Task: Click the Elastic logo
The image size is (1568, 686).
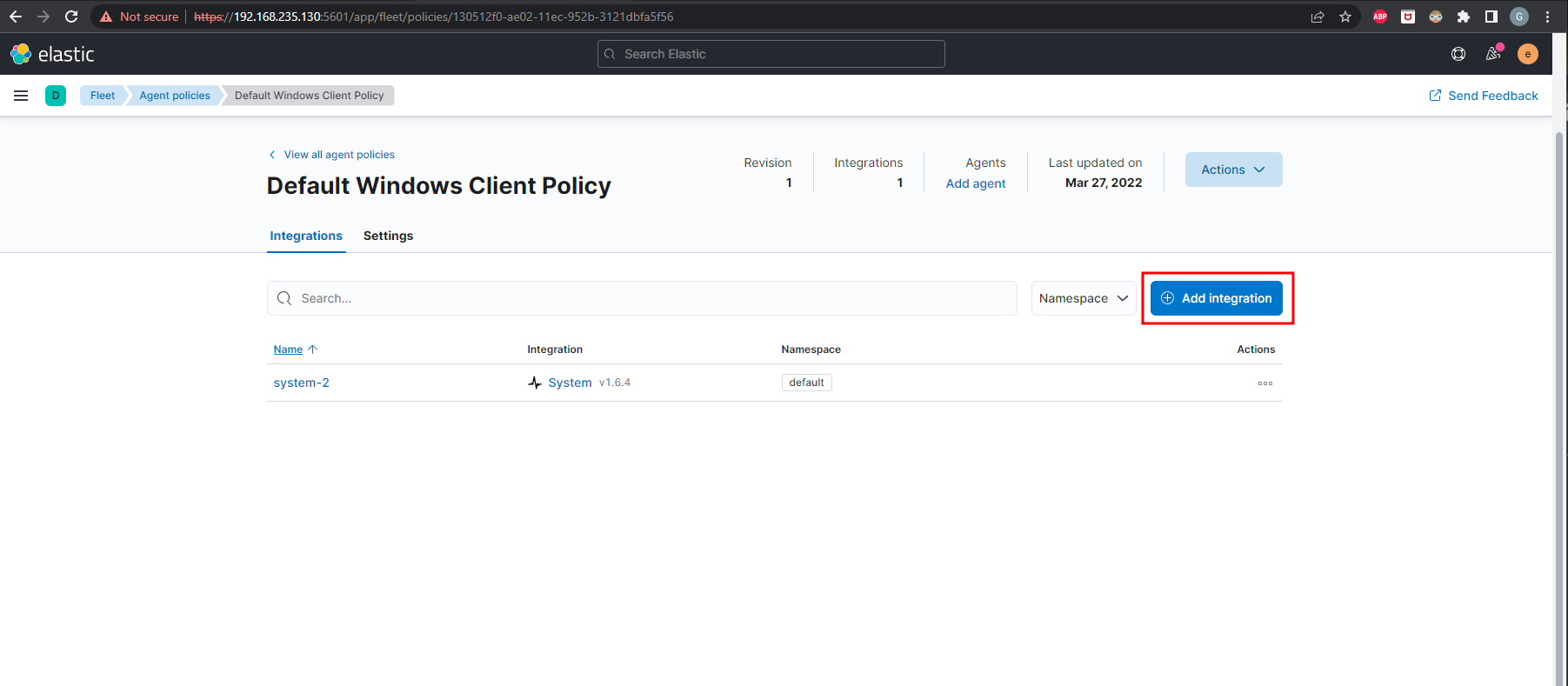Action: [52, 54]
